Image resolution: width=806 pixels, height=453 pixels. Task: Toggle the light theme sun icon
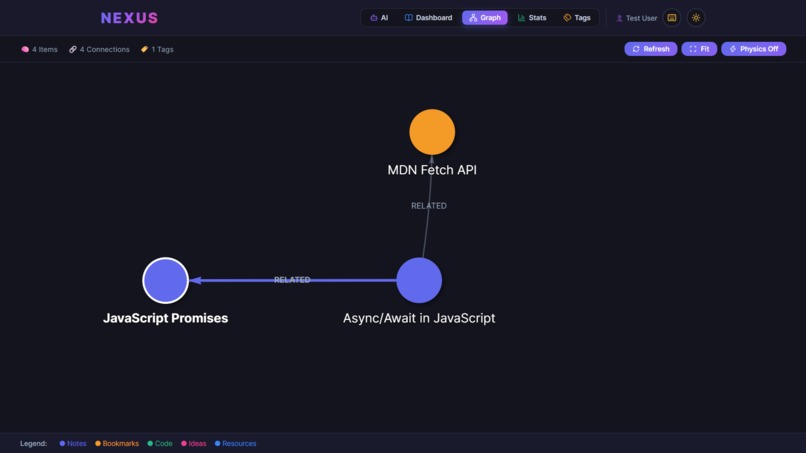point(696,17)
